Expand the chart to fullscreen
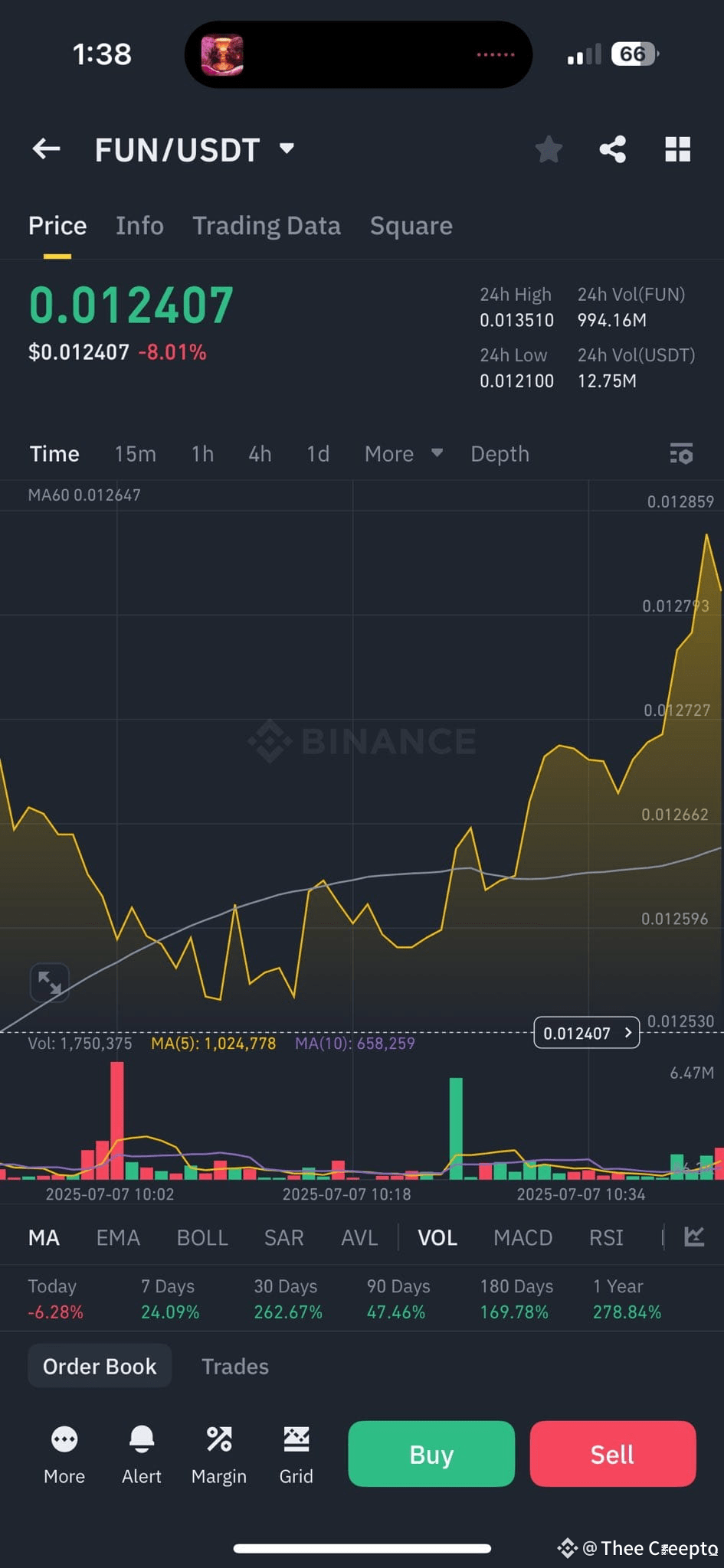 [x=50, y=982]
